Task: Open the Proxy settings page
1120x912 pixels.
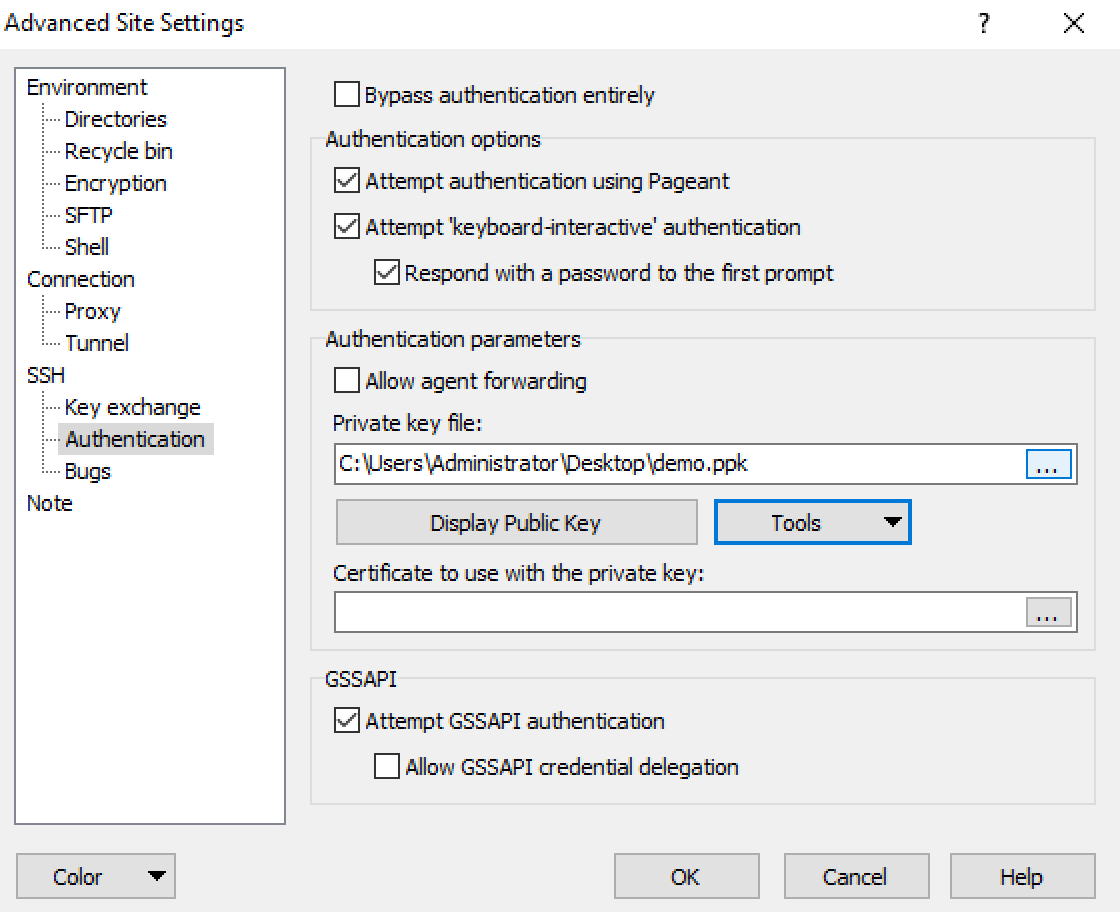Action: (x=92, y=311)
